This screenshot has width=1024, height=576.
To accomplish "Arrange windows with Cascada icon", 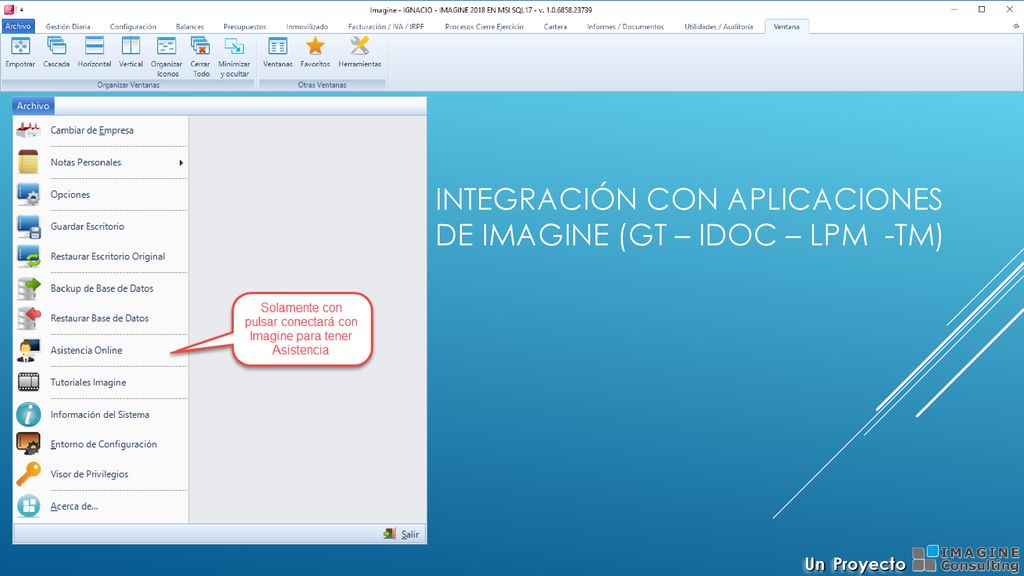I will [56, 46].
